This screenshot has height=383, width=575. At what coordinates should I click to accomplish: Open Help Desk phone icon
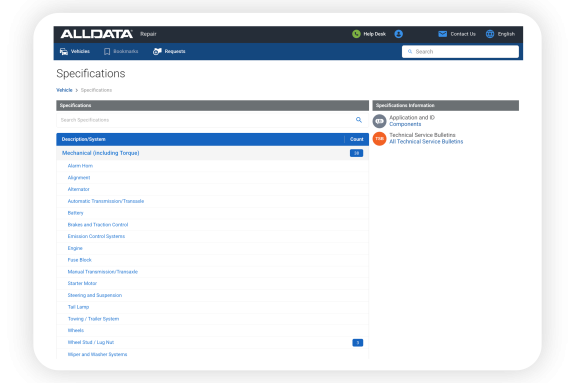pyautogui.click(x=356, y=34)
